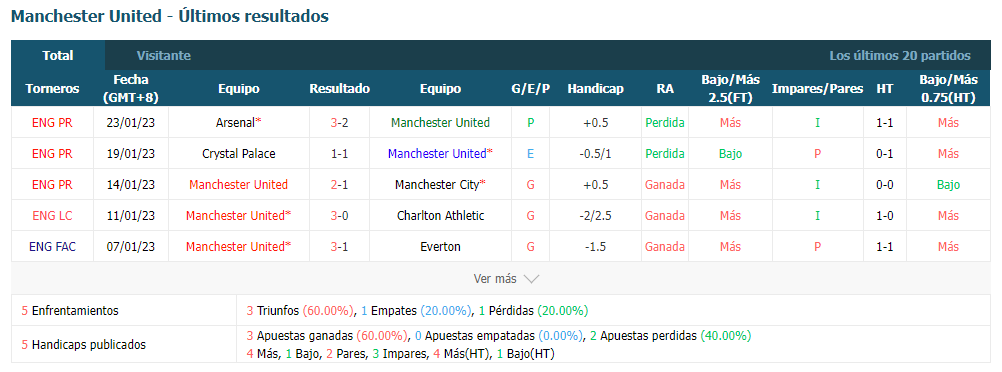Click Manchester United in Arsenal row
This screenshot has height=372, width=1002.
(440, 123)
